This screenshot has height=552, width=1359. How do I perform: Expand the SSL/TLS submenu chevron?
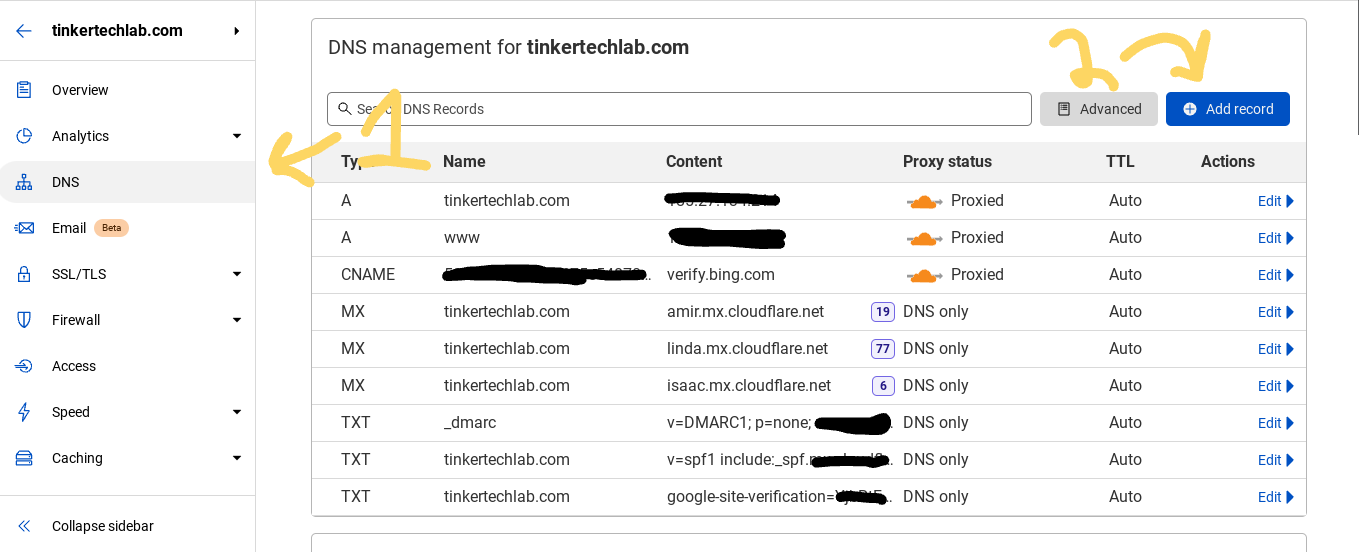(x=237, y=274)
